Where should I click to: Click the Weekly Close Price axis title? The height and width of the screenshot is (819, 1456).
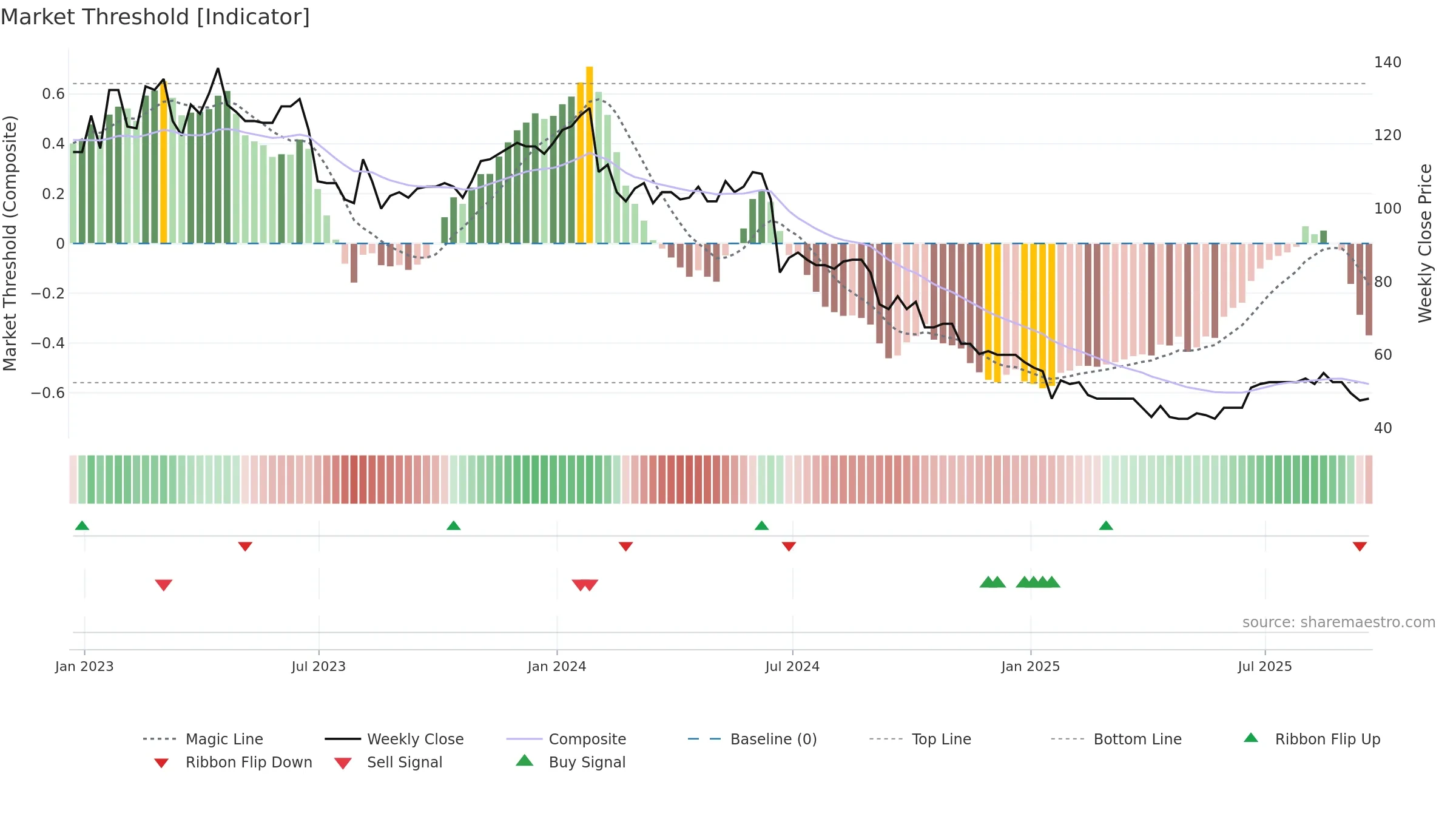click(x=1425, y=243)
